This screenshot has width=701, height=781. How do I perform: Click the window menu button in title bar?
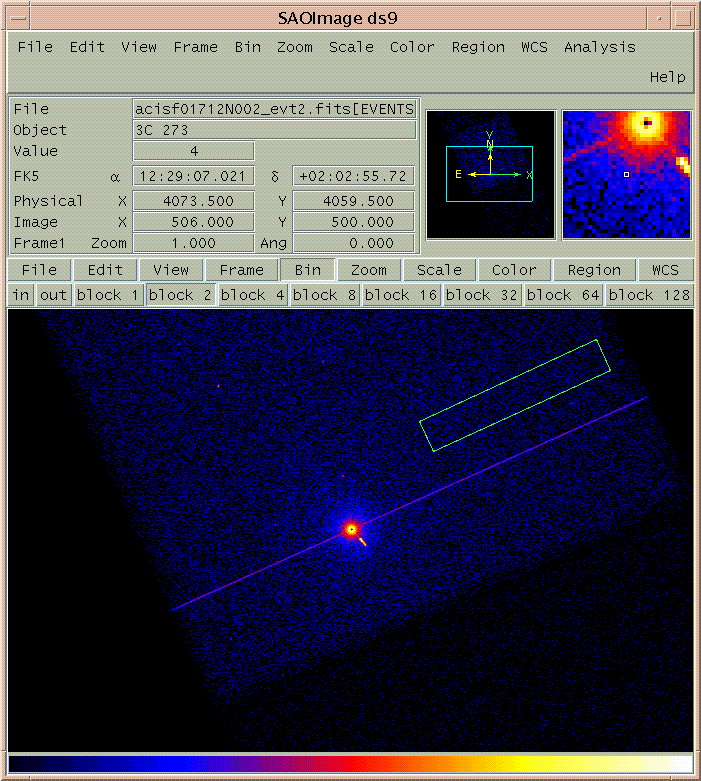tap(18, 18)
